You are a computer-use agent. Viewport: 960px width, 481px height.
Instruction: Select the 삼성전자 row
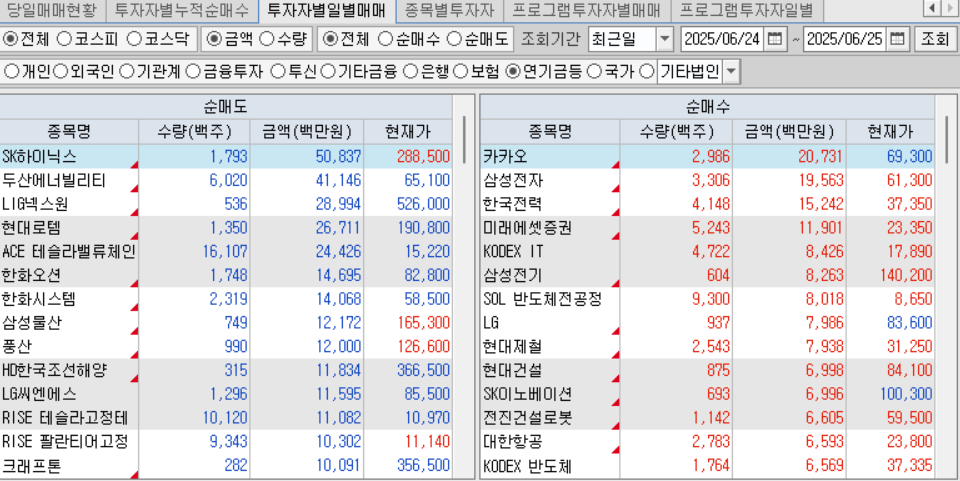point(708,180)
